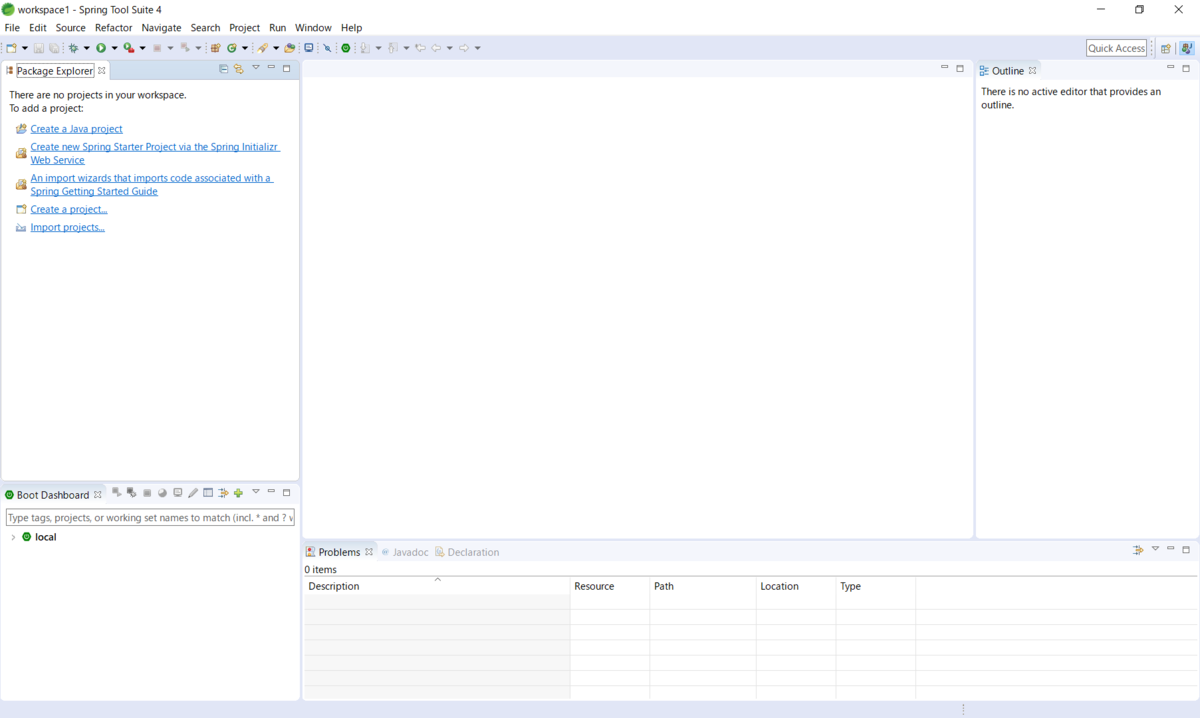Viewport: 1200px width, 718px height.
Task: Click the Toggle Mark Occurrences toolbar icon
Action: coord(327,48)
